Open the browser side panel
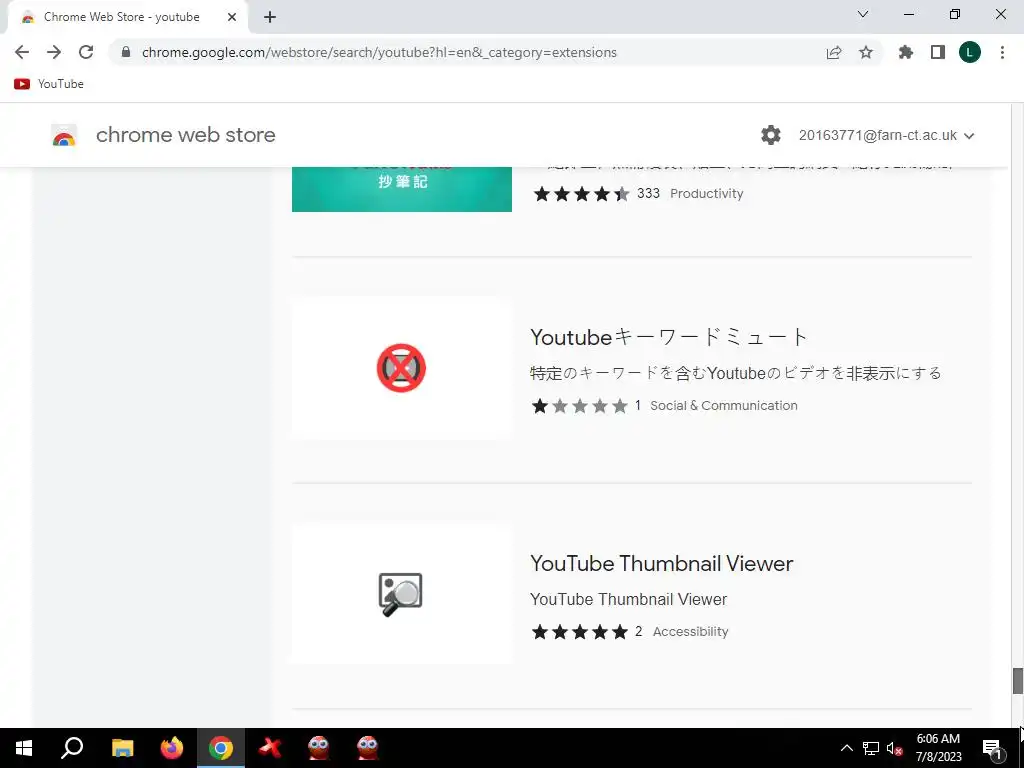Image resolution: width=1024 pixels, height=768 pixels. click(938, 52)
